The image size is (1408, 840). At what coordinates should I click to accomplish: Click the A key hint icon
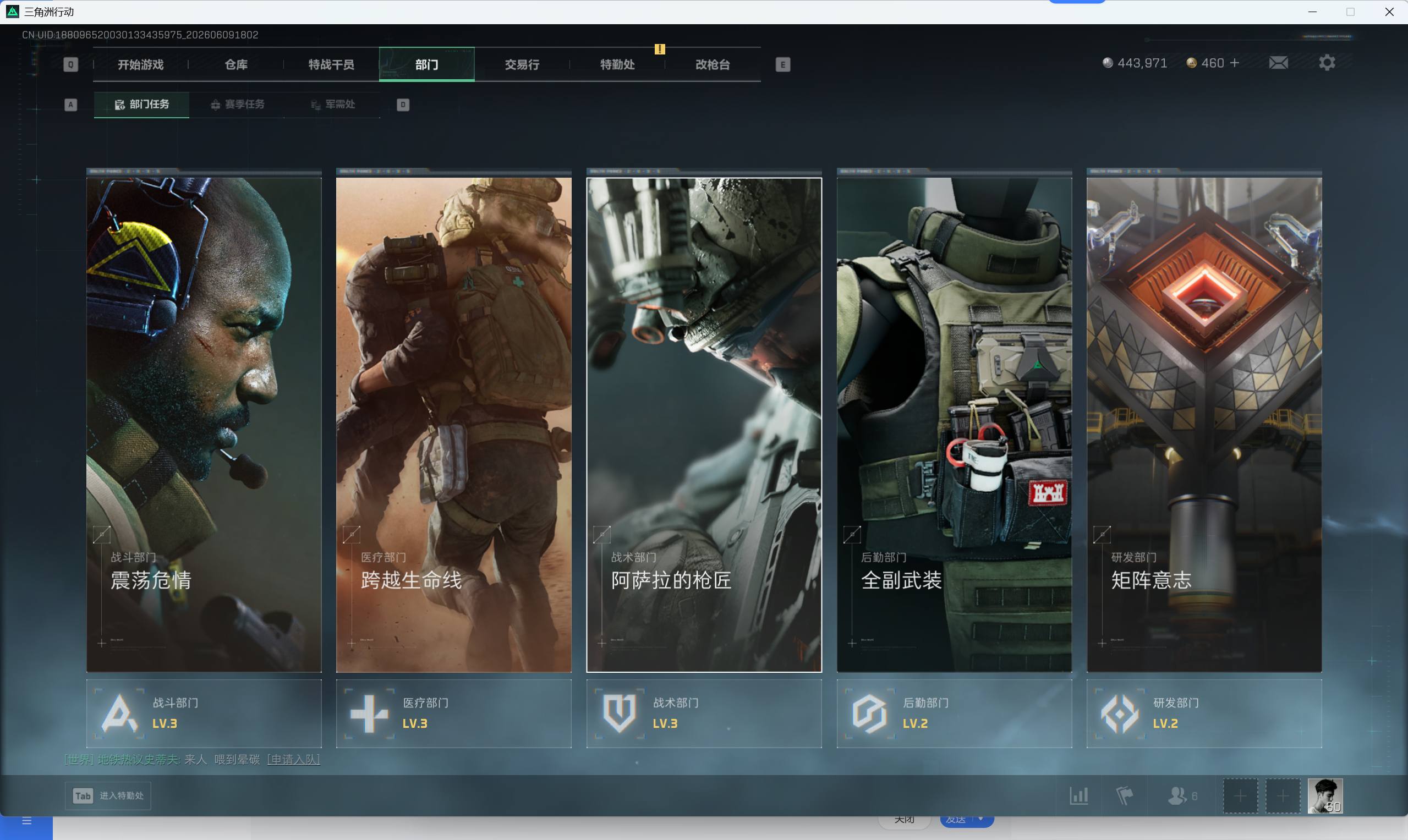[71, 105]
